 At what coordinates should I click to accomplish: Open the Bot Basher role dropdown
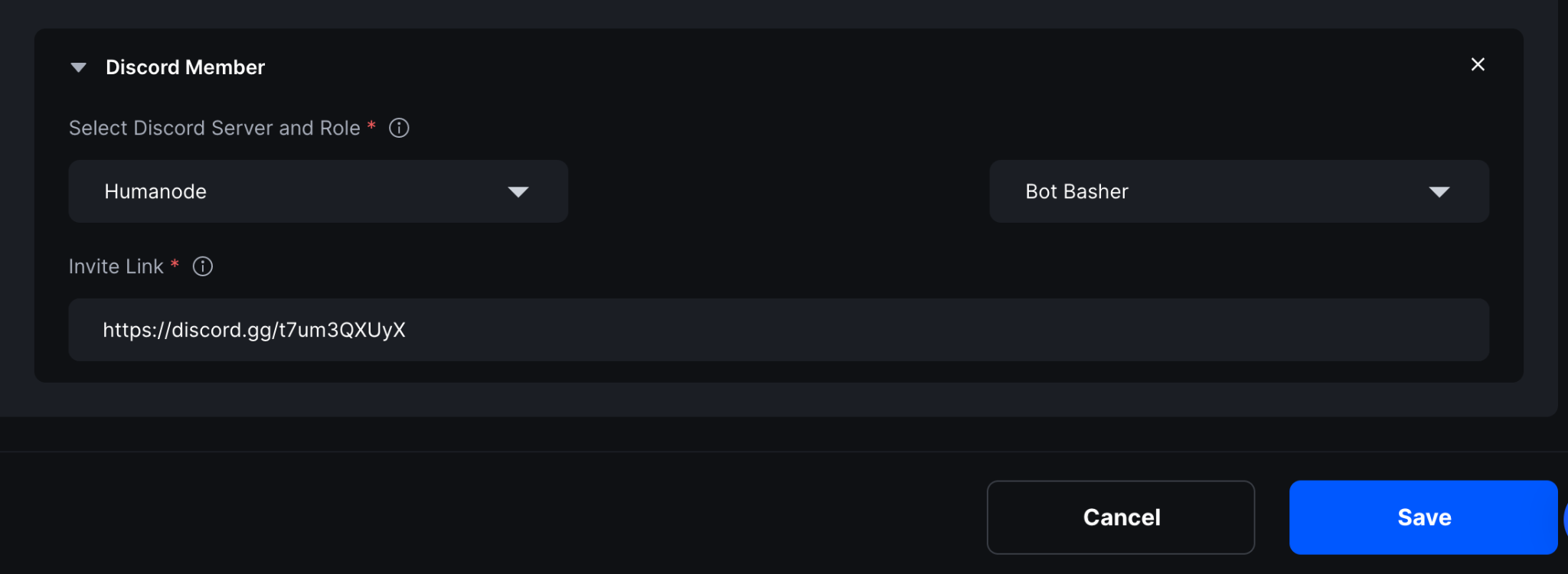(x=1239, y=191)
